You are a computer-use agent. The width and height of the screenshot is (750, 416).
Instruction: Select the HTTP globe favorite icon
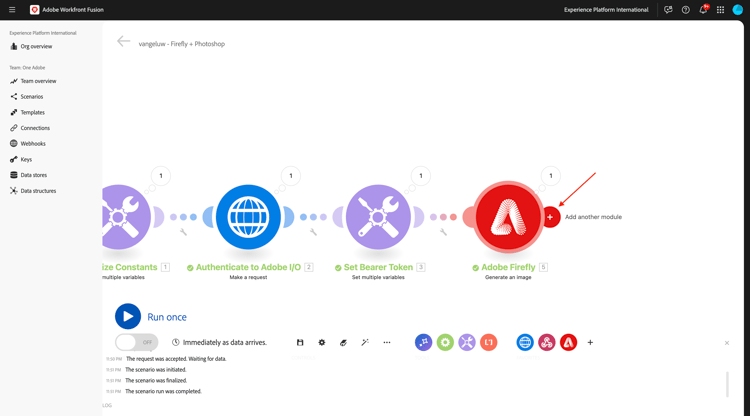click(x=525, y=342)
